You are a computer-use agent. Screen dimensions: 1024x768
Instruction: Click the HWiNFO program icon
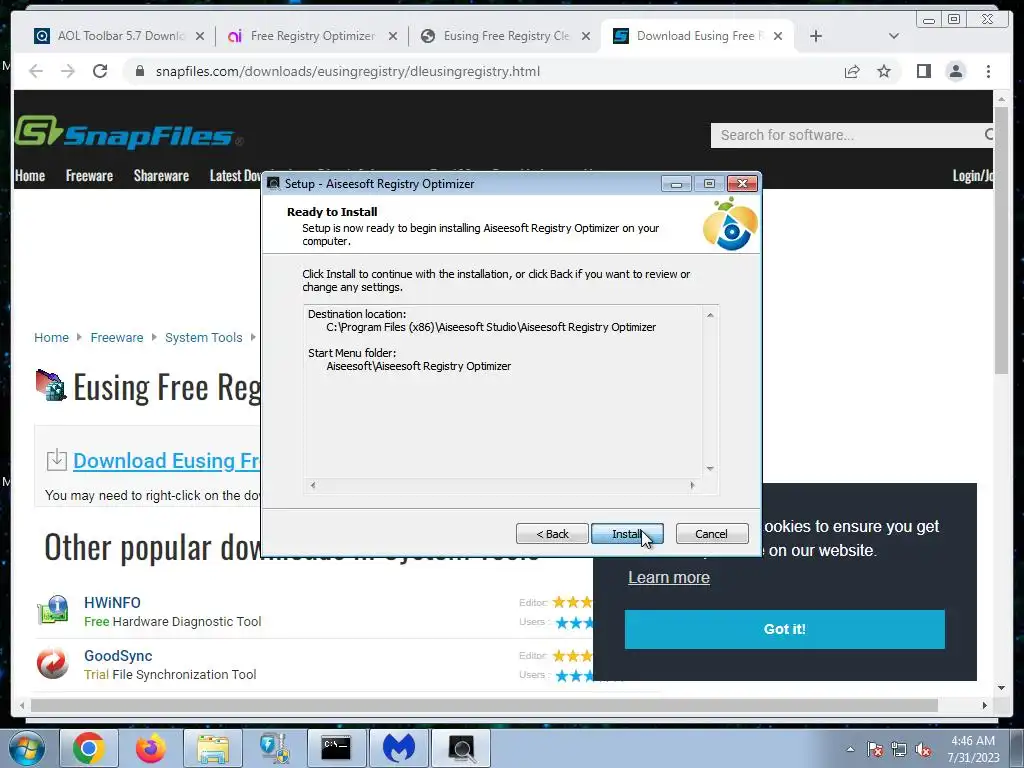point(53,610)
